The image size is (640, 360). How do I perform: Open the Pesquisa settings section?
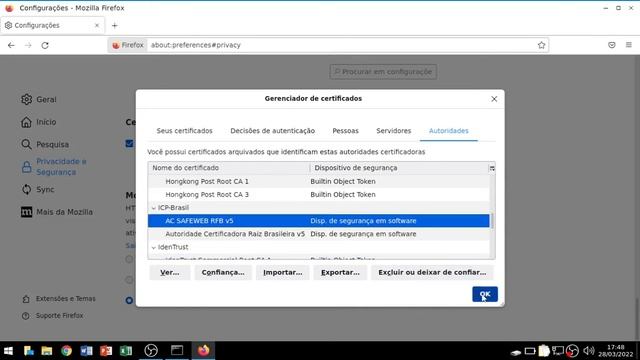pyautogui.click(x=45, y=144)
